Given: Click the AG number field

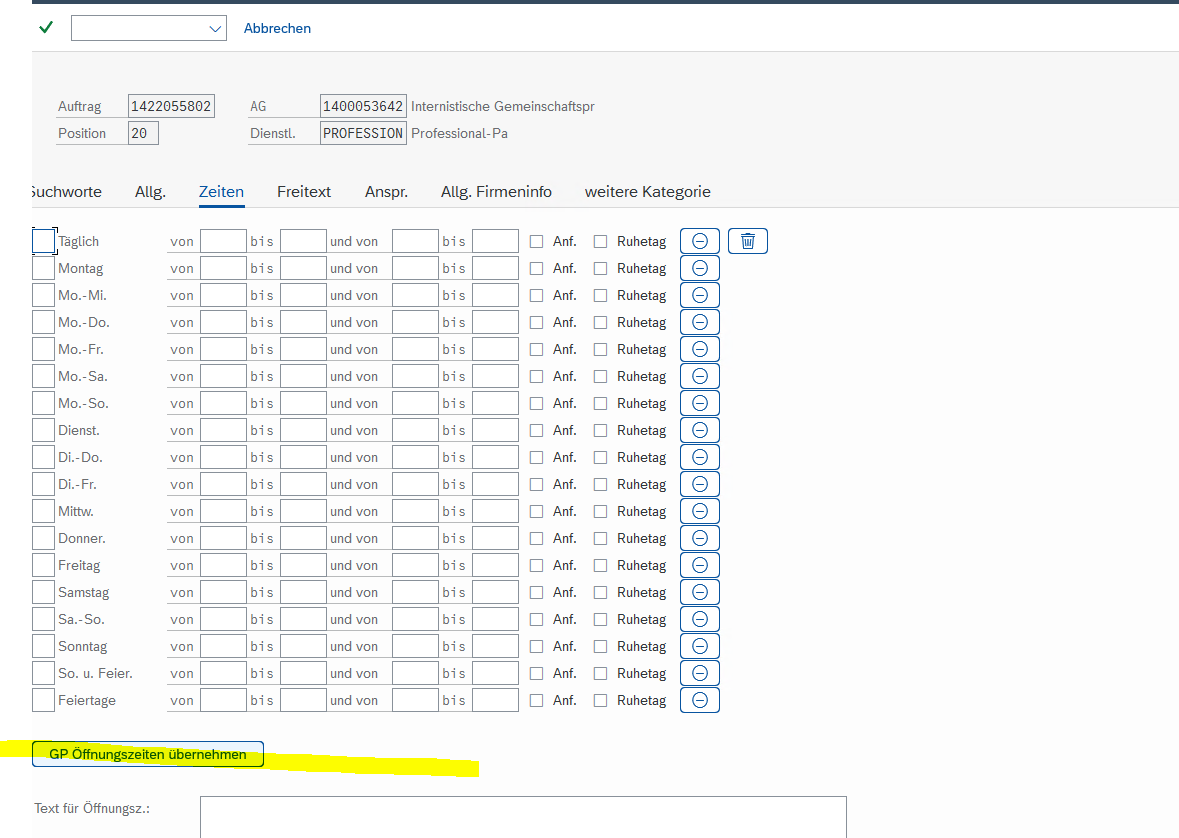Looking at the screenshot, I should (363, 106).
